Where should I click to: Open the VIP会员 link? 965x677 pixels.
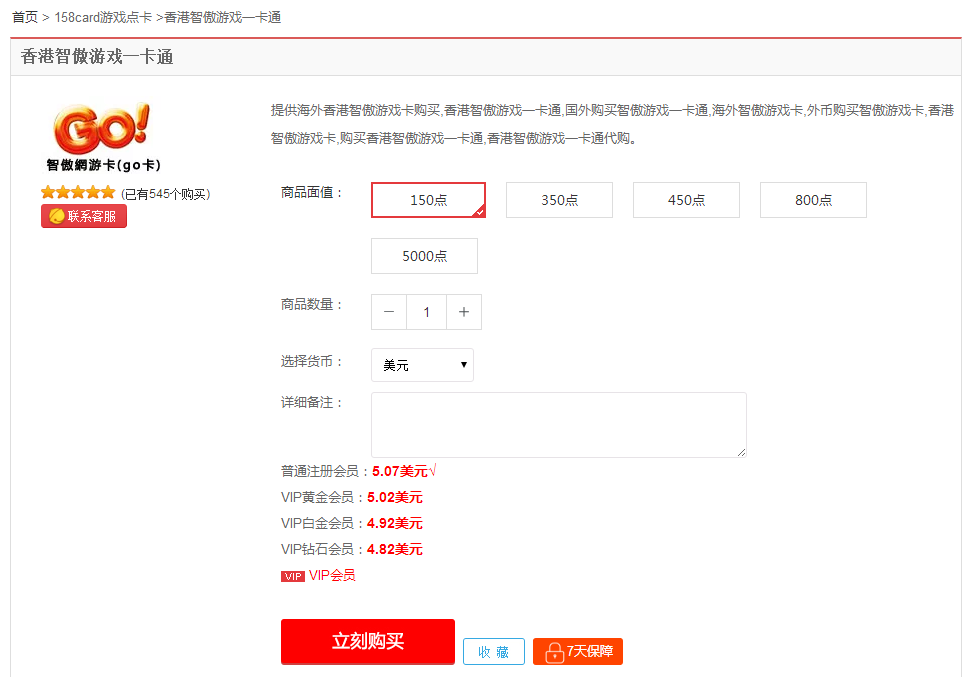332,575
